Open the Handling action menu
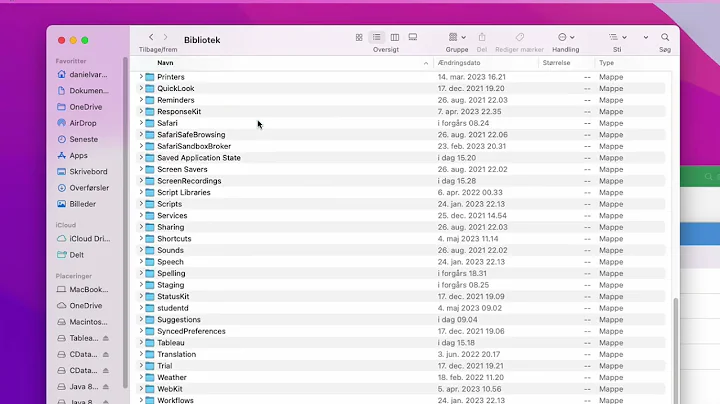The height and width of the screenshot is (404, 720). (x=566, y=37)
